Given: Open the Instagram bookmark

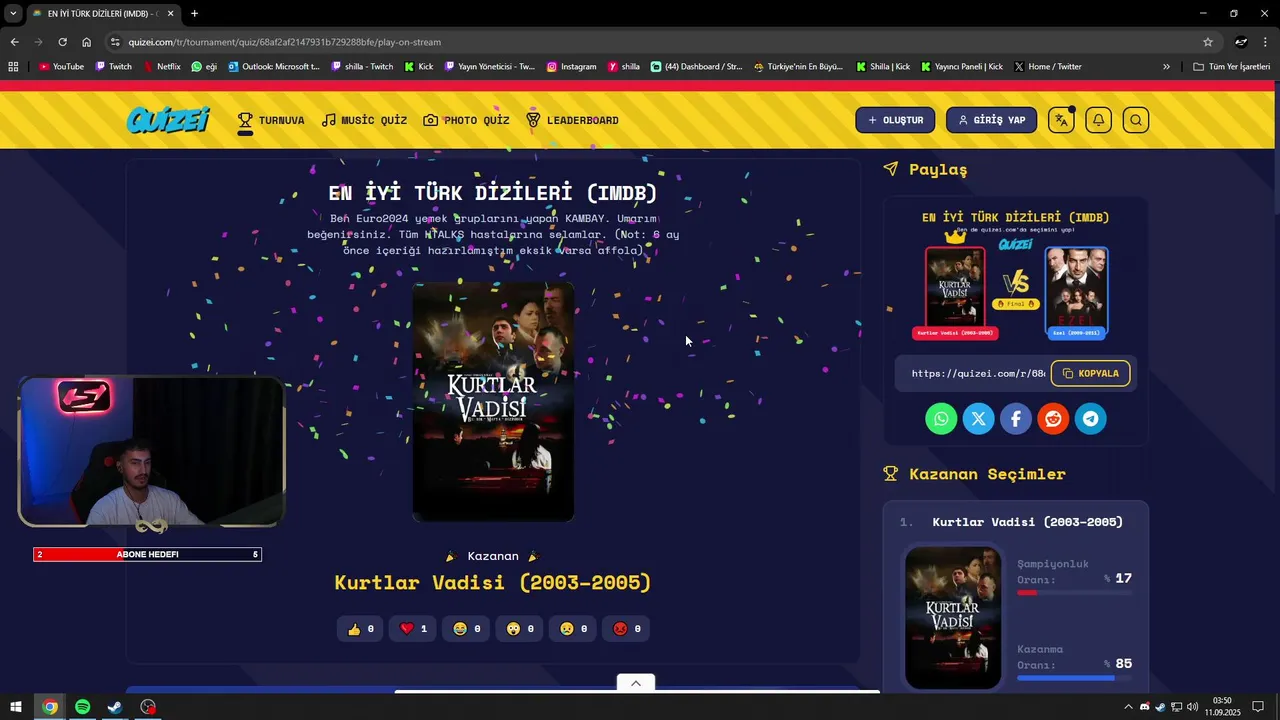Looking at the screenshot, I should tap(571, 67).
